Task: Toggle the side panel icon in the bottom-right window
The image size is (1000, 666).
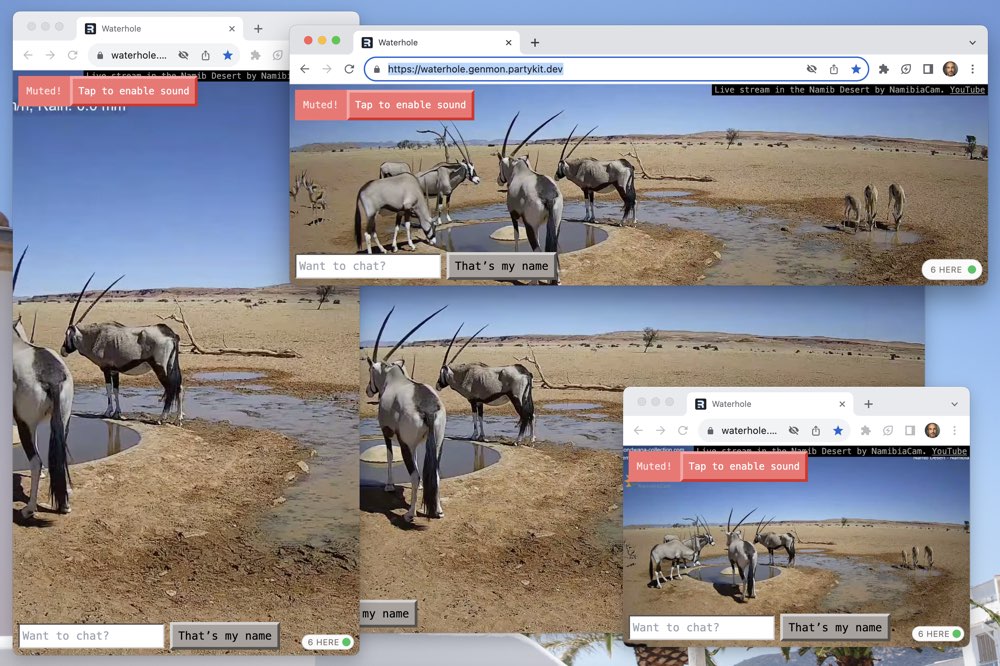Action: tap(910, 431)
